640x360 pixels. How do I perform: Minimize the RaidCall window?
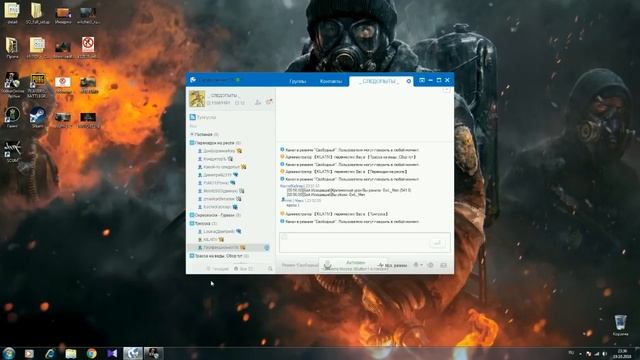pos(431,80)
